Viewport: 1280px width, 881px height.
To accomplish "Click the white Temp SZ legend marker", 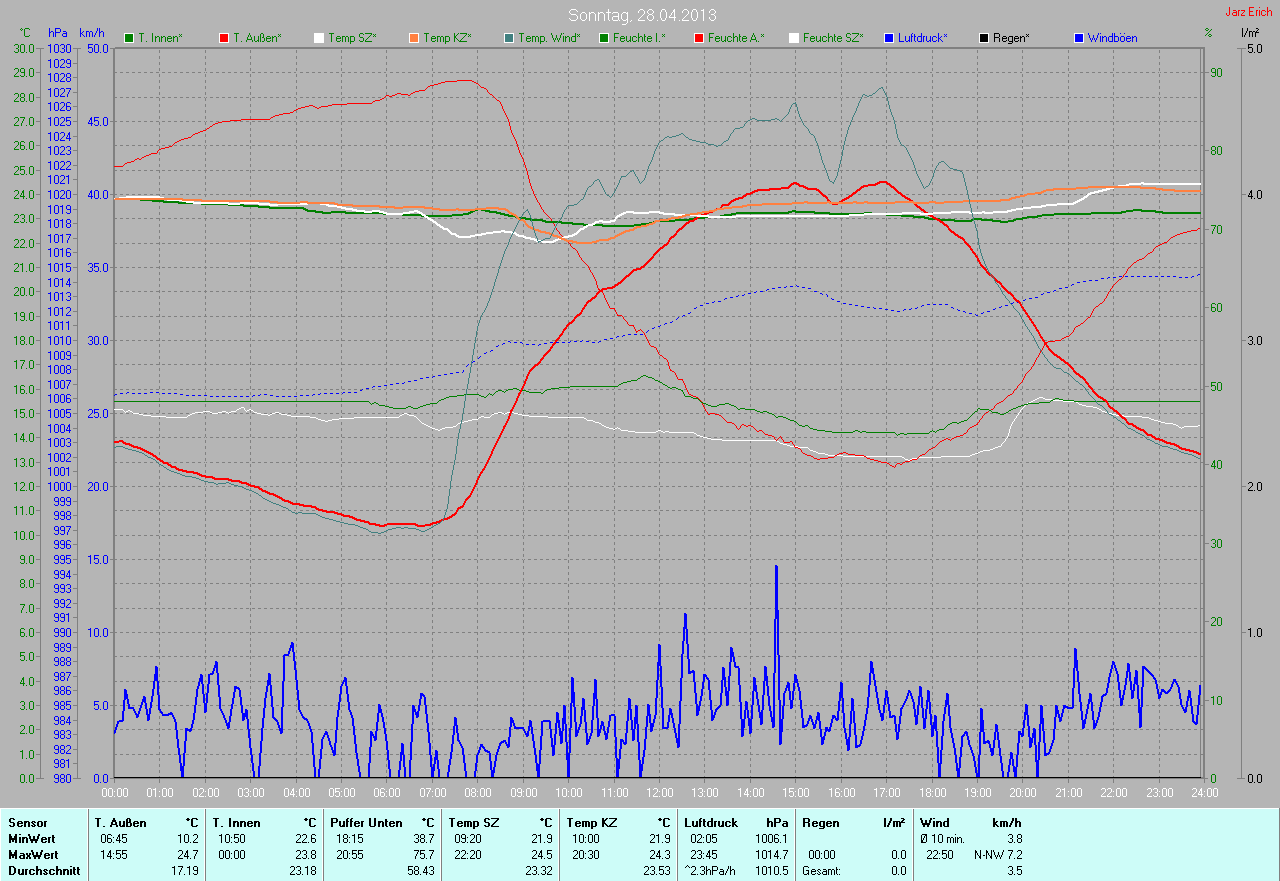I will pos(319,38).
